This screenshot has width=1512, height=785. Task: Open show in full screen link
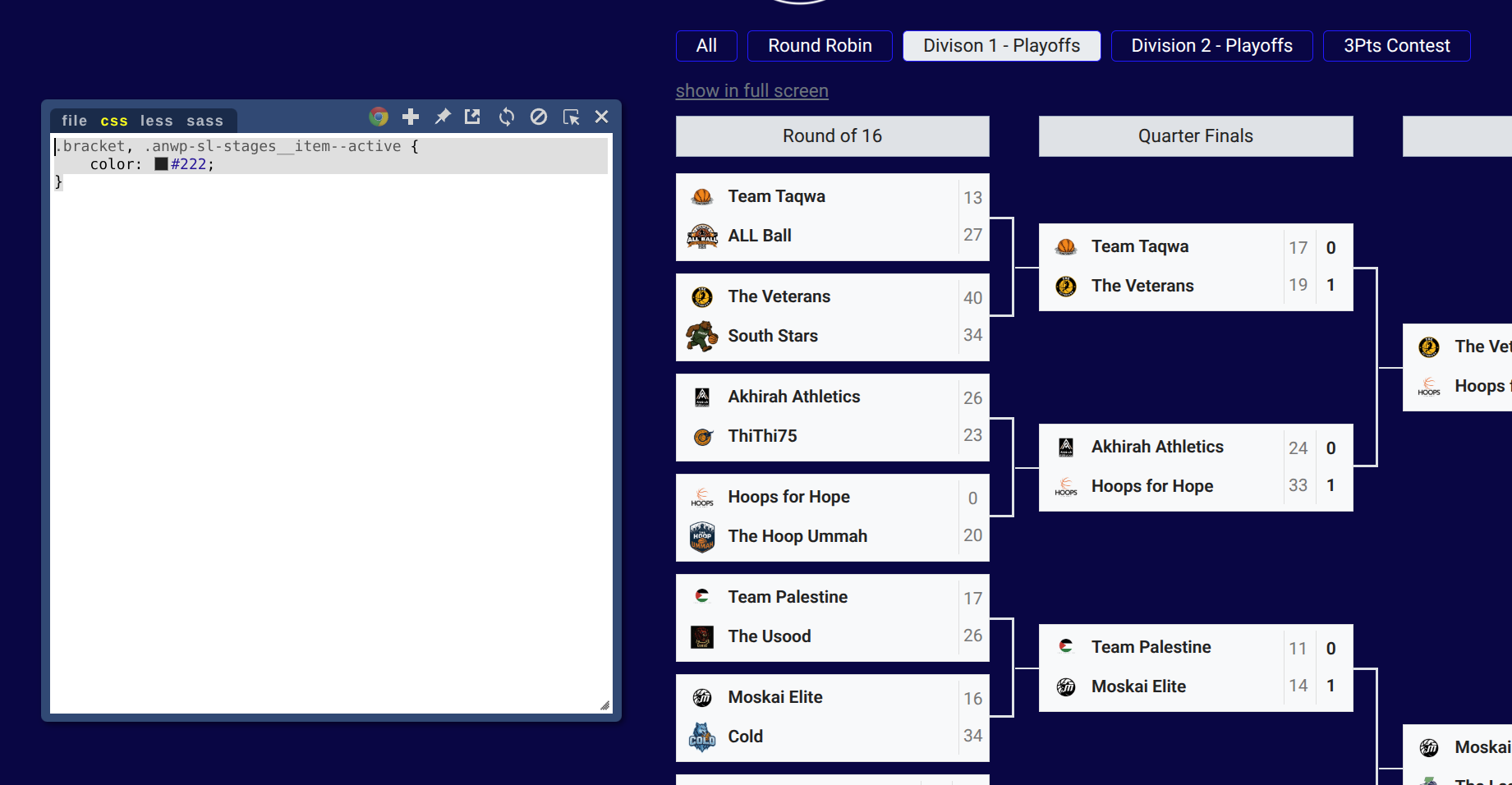coord(751,90)
